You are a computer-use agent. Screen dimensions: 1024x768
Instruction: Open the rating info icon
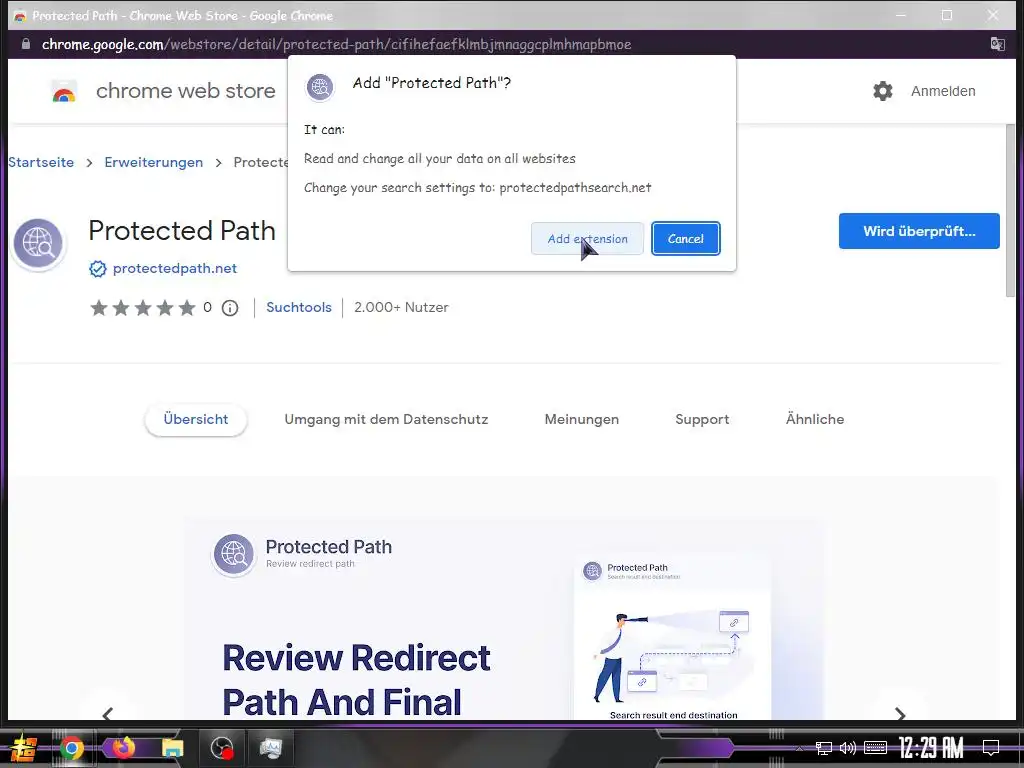tap(230, 308)
